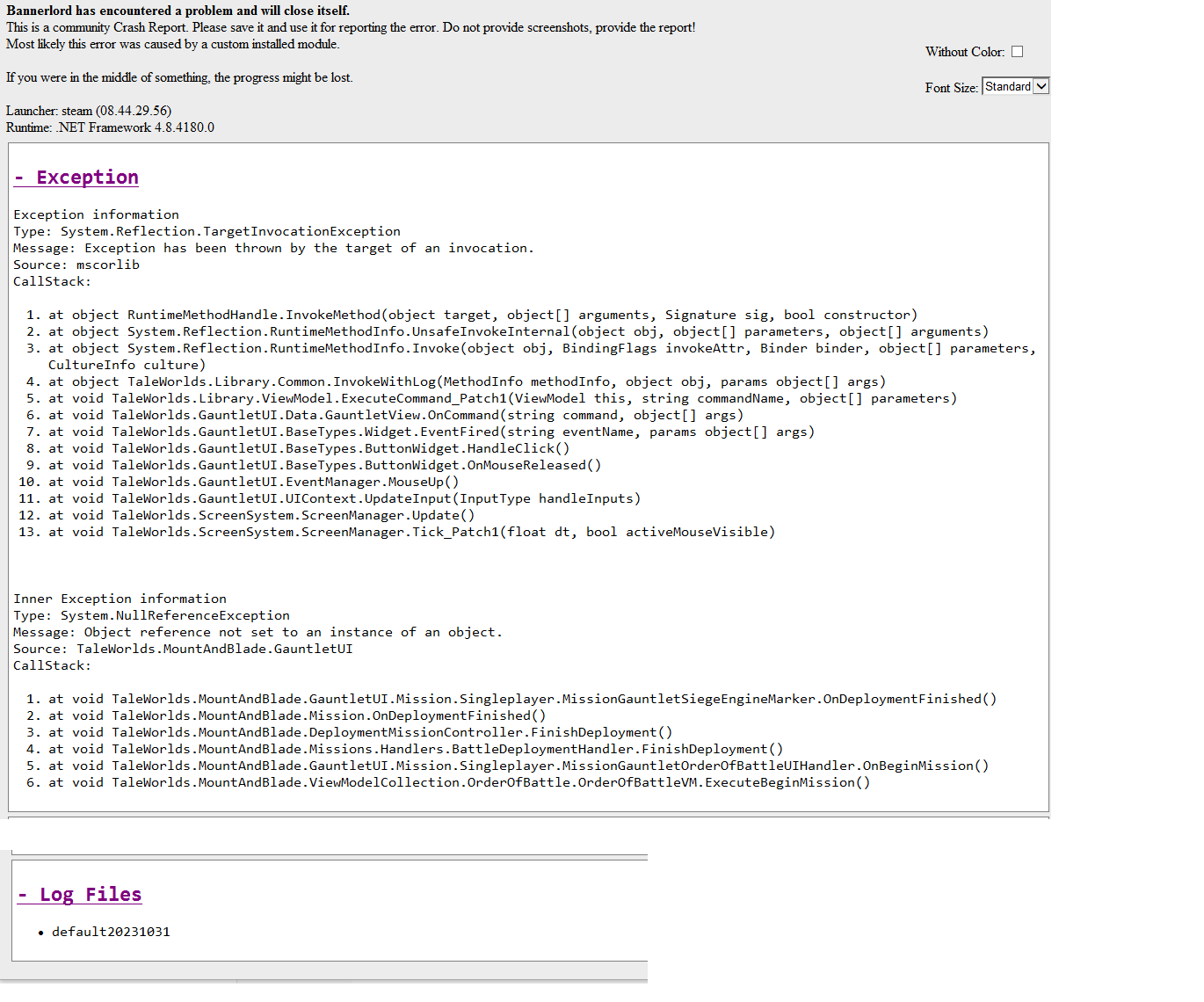
Task: Select the ScreenManager.Update stack line
Action: pyautogui.click(x=261, y=515)
